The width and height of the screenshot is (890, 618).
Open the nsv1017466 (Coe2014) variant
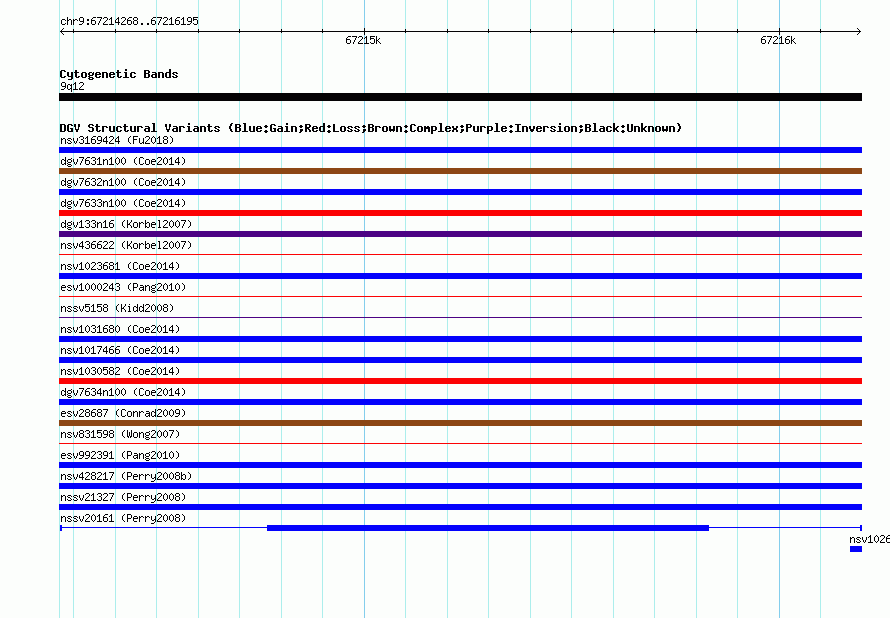tap(120, 350)
